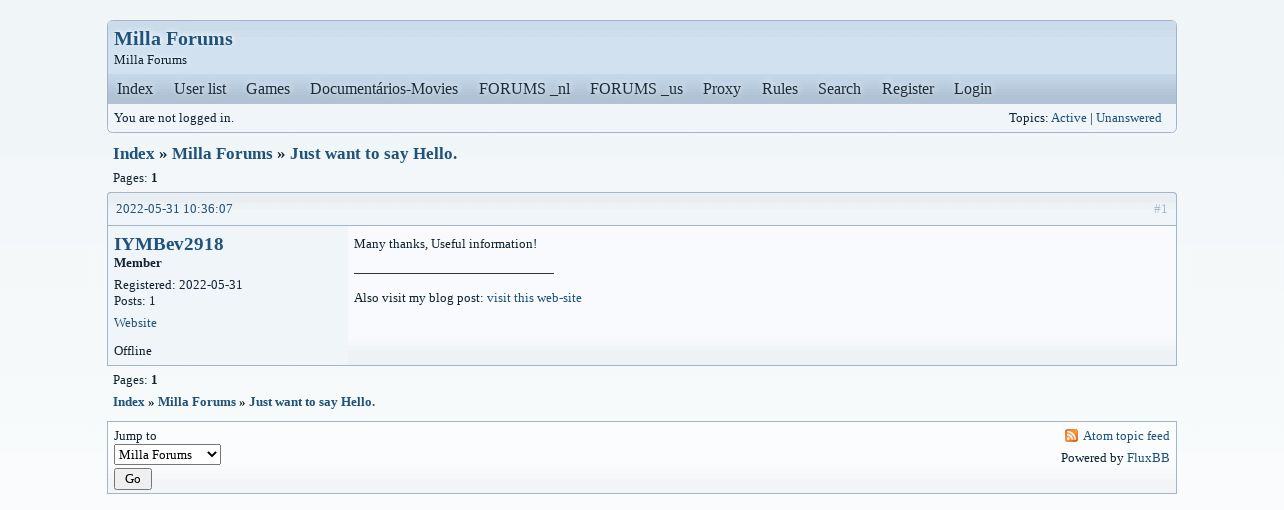Image resolution: width=1284 pixels, height=510 pixels.
Task: Open the User list menu item
Action: pos(200,89)
